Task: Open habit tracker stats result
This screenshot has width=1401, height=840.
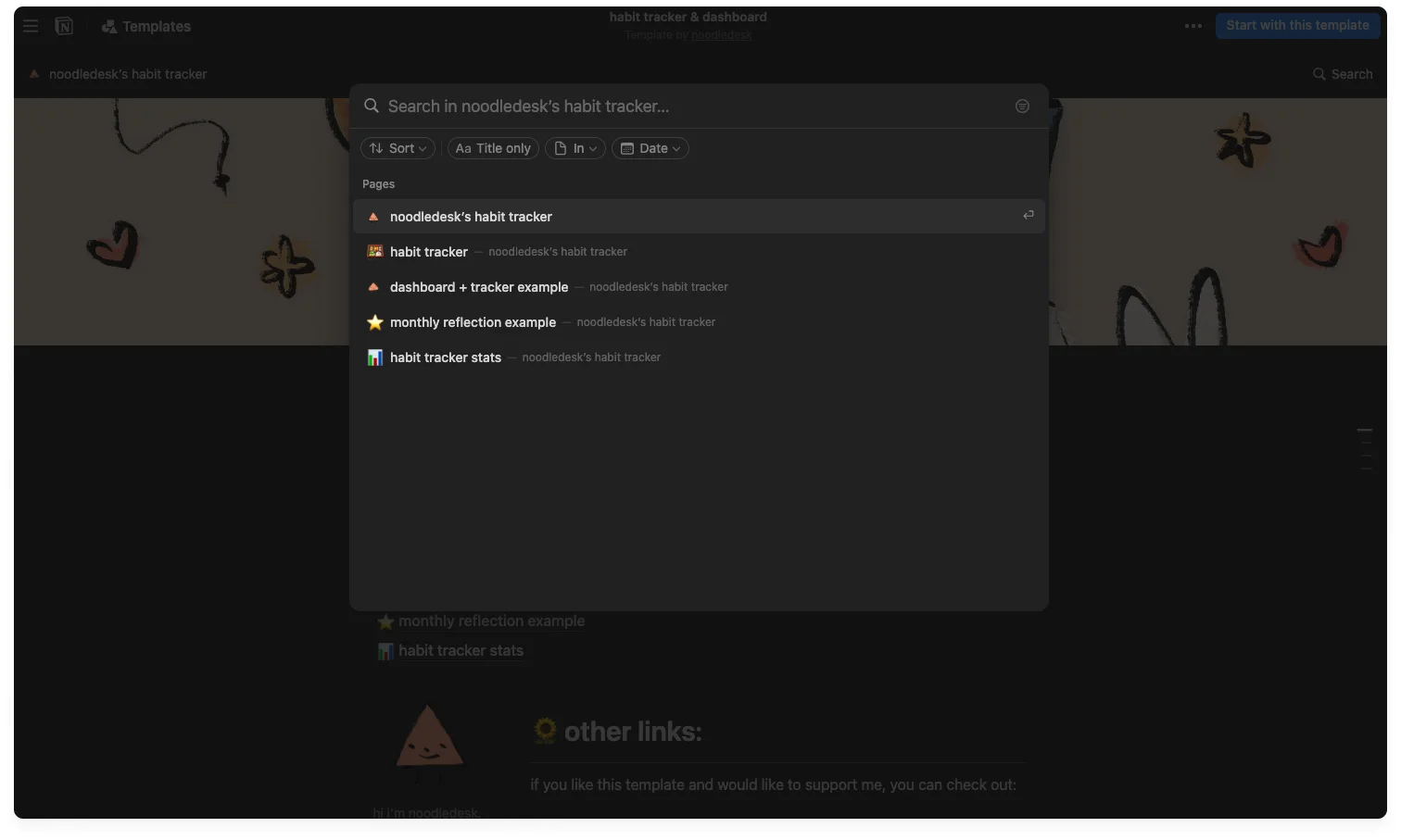Action: 699,357
